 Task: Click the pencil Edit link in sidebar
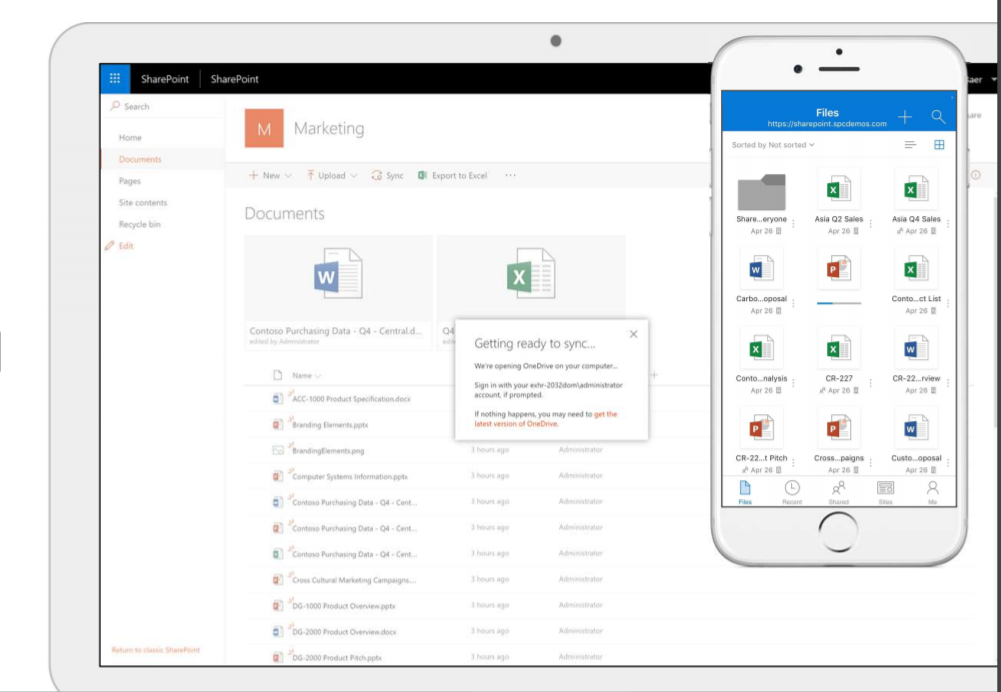pos(119,246)
